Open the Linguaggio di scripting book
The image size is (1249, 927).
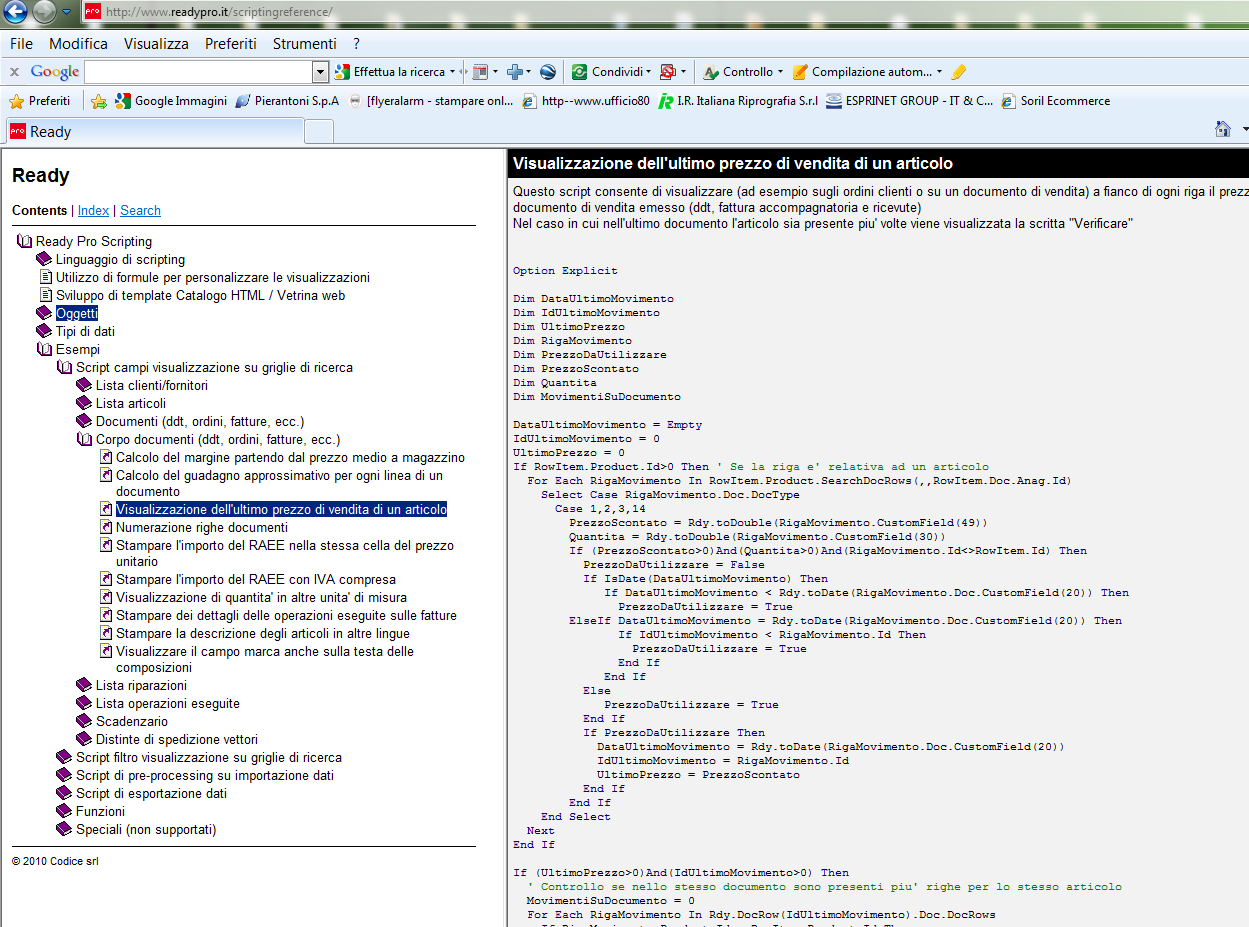pos(120,259)
